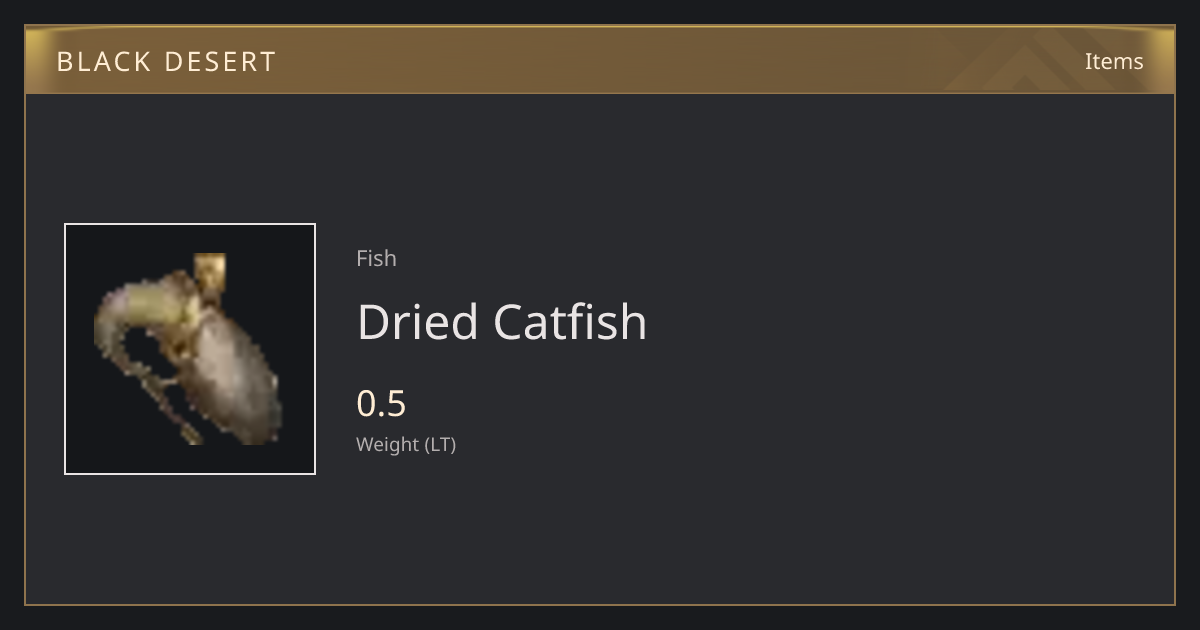
Task: Click the word Dried in the item title
Action: click(x=417, y=322)
